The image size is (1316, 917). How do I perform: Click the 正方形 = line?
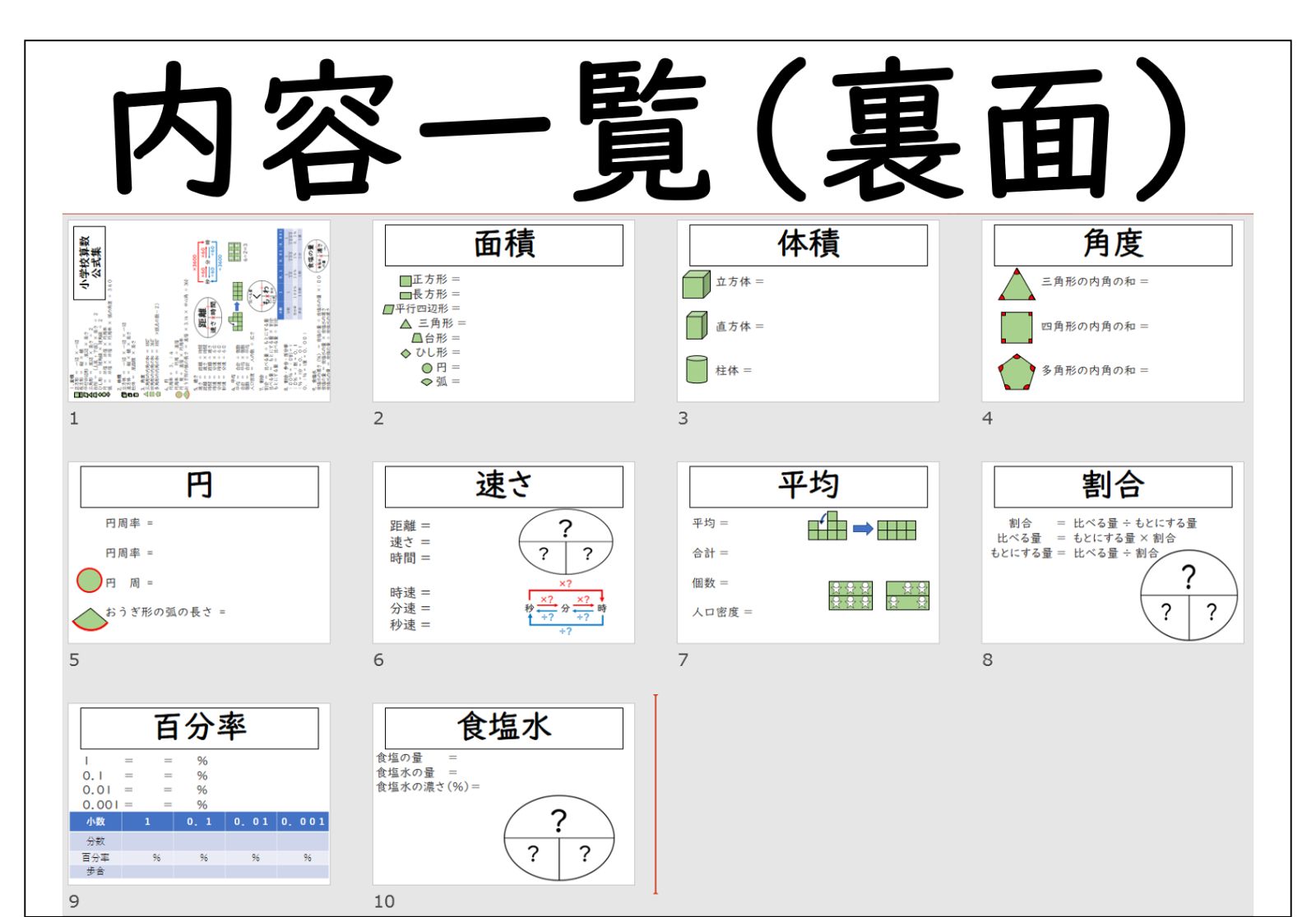430,280
